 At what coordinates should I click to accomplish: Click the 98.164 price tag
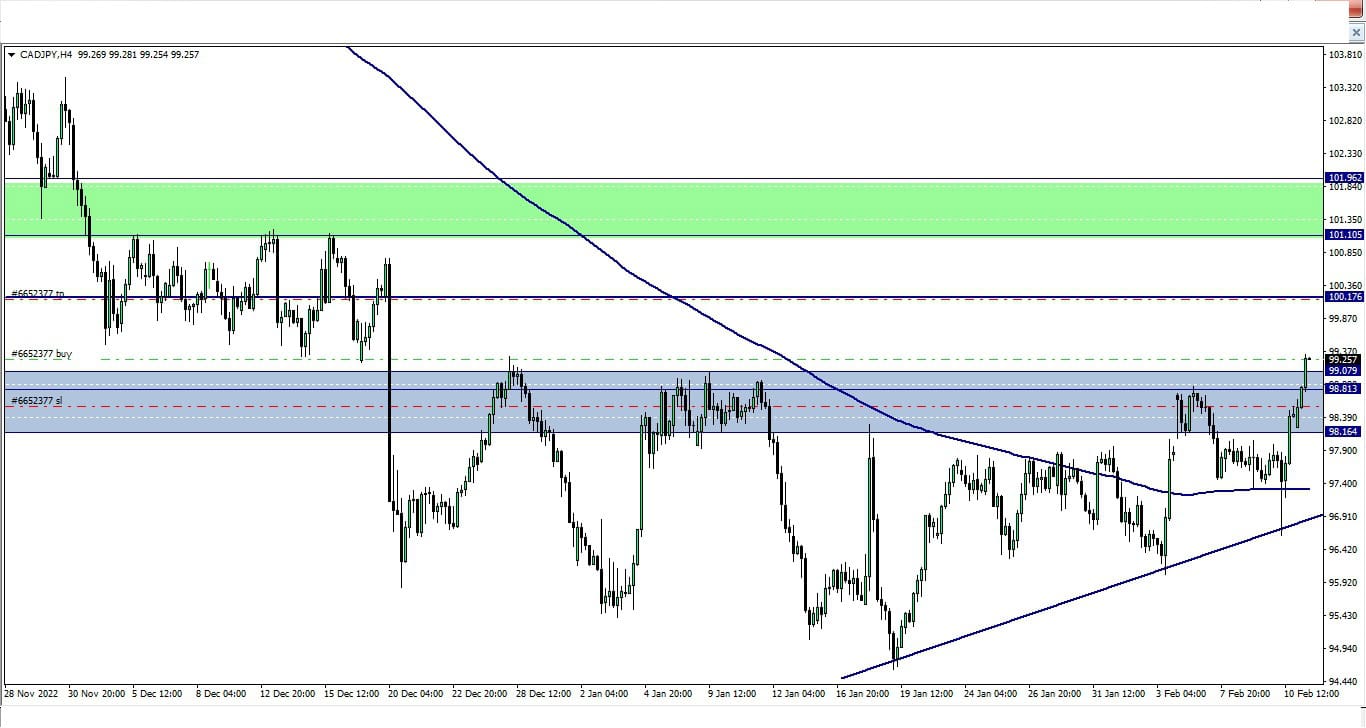1344,432
